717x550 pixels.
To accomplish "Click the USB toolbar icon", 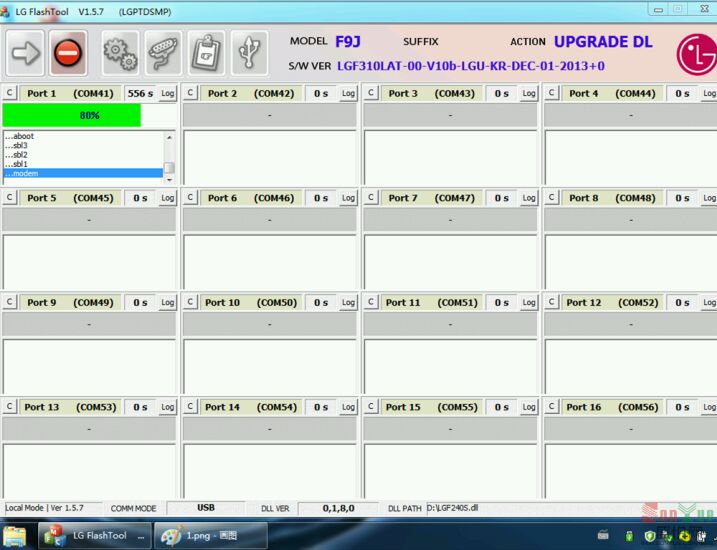I will point(250,53).
